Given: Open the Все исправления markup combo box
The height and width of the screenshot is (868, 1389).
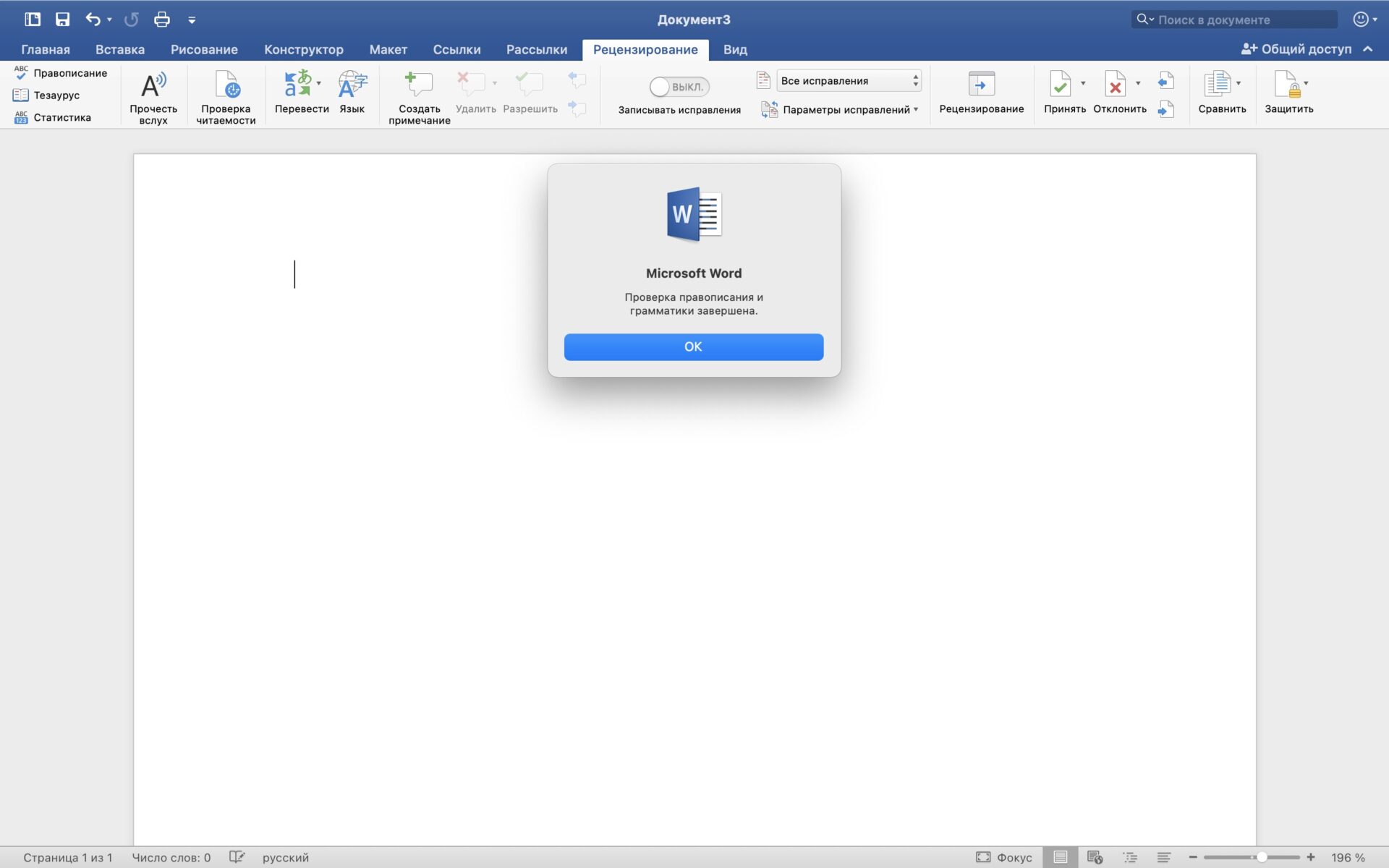Looking at the screenshot, I should [x=849, y=80].
